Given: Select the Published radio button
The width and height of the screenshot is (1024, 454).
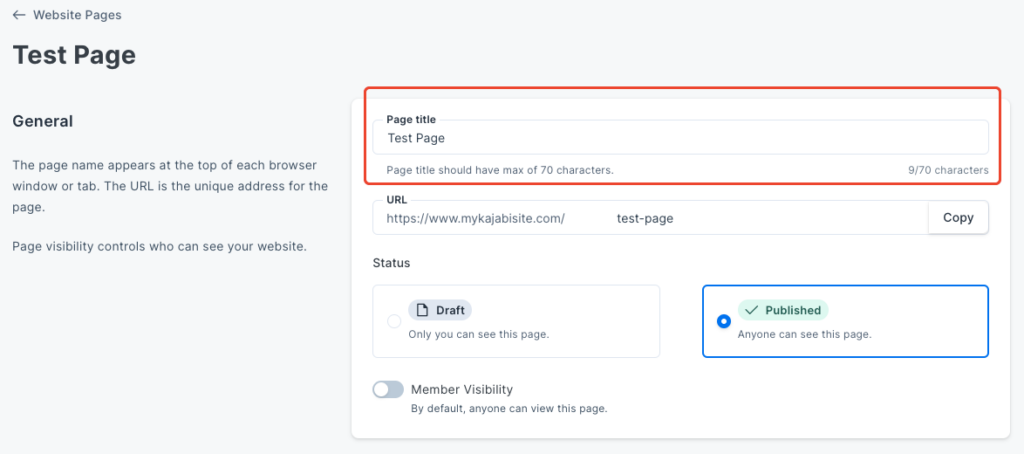Looking at the screenshot, I should [x=724, y=321].
